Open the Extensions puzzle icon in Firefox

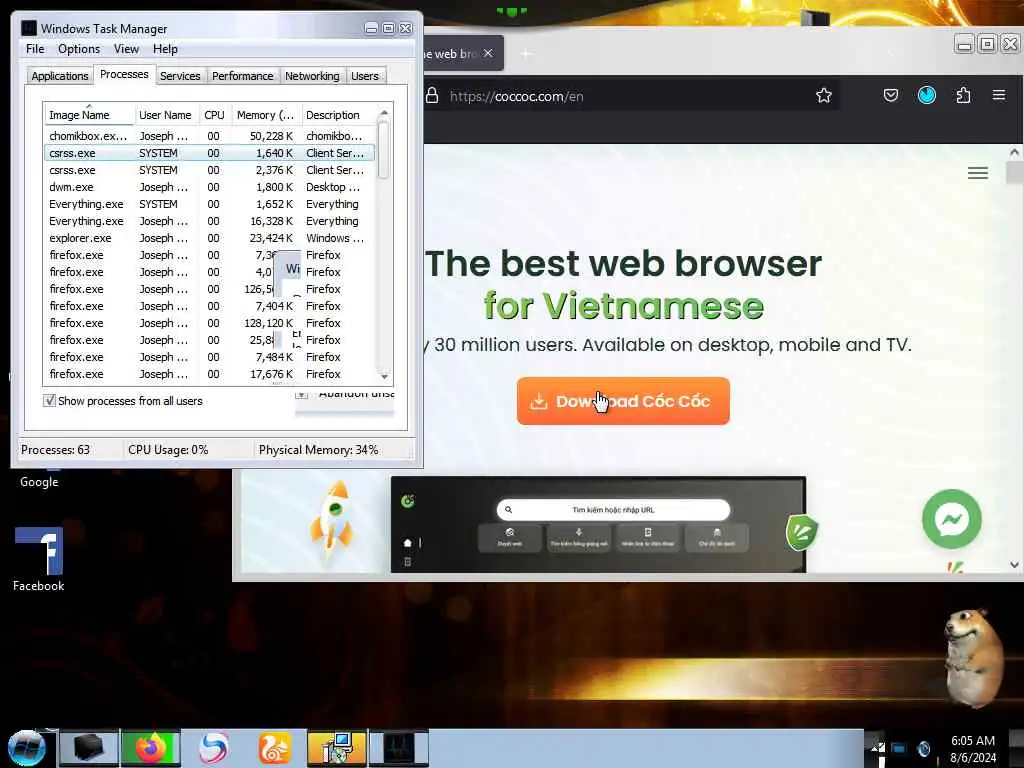click(x=963, y=95)
